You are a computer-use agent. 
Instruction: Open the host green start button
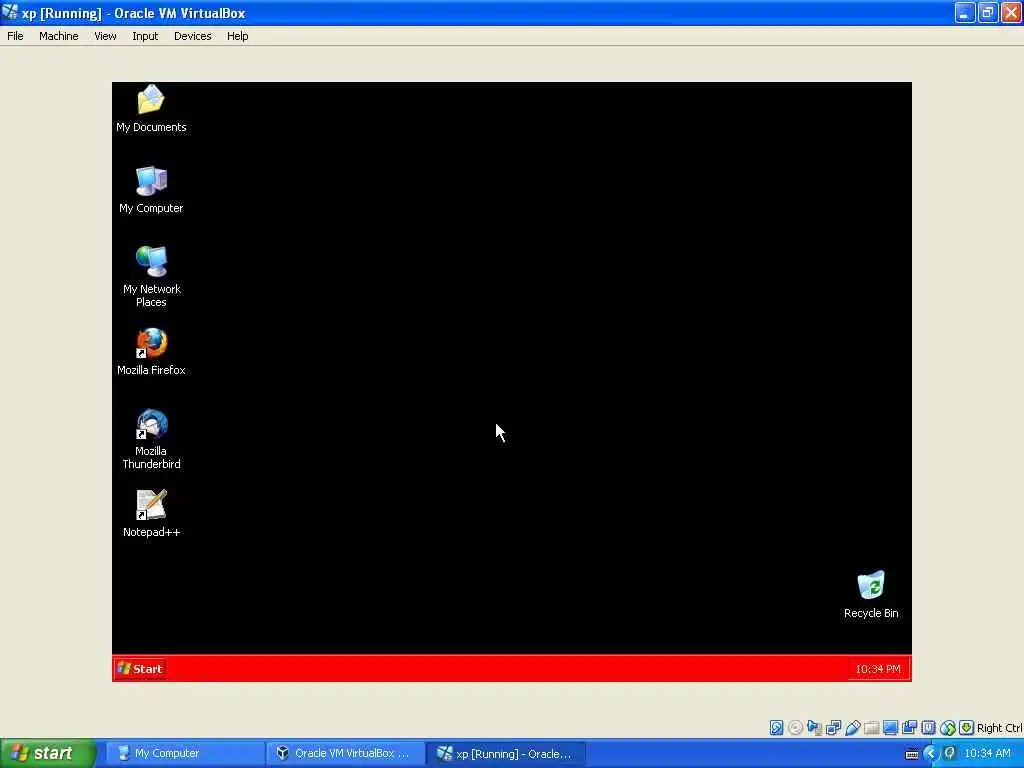(x=47, y=754)
